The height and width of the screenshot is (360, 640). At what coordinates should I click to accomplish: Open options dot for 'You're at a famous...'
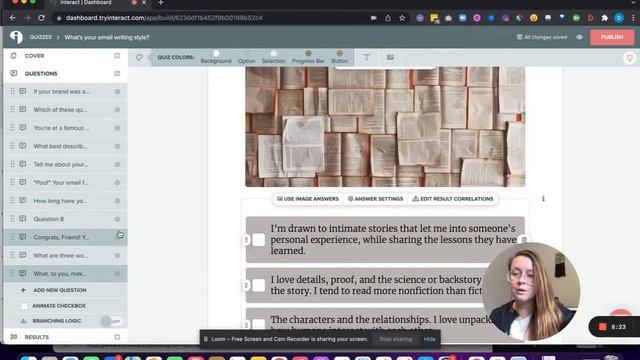tap(117, 128)
